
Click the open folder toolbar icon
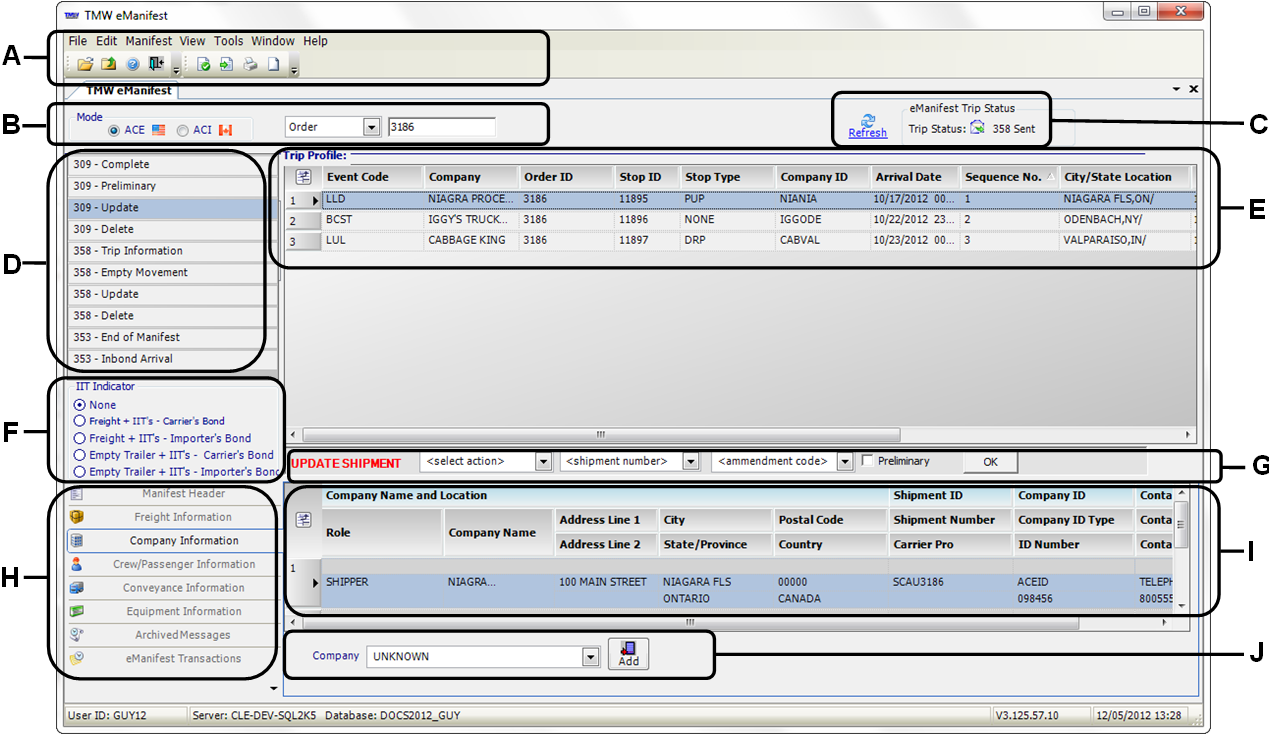pyautogui.click(x=86, y=65)
